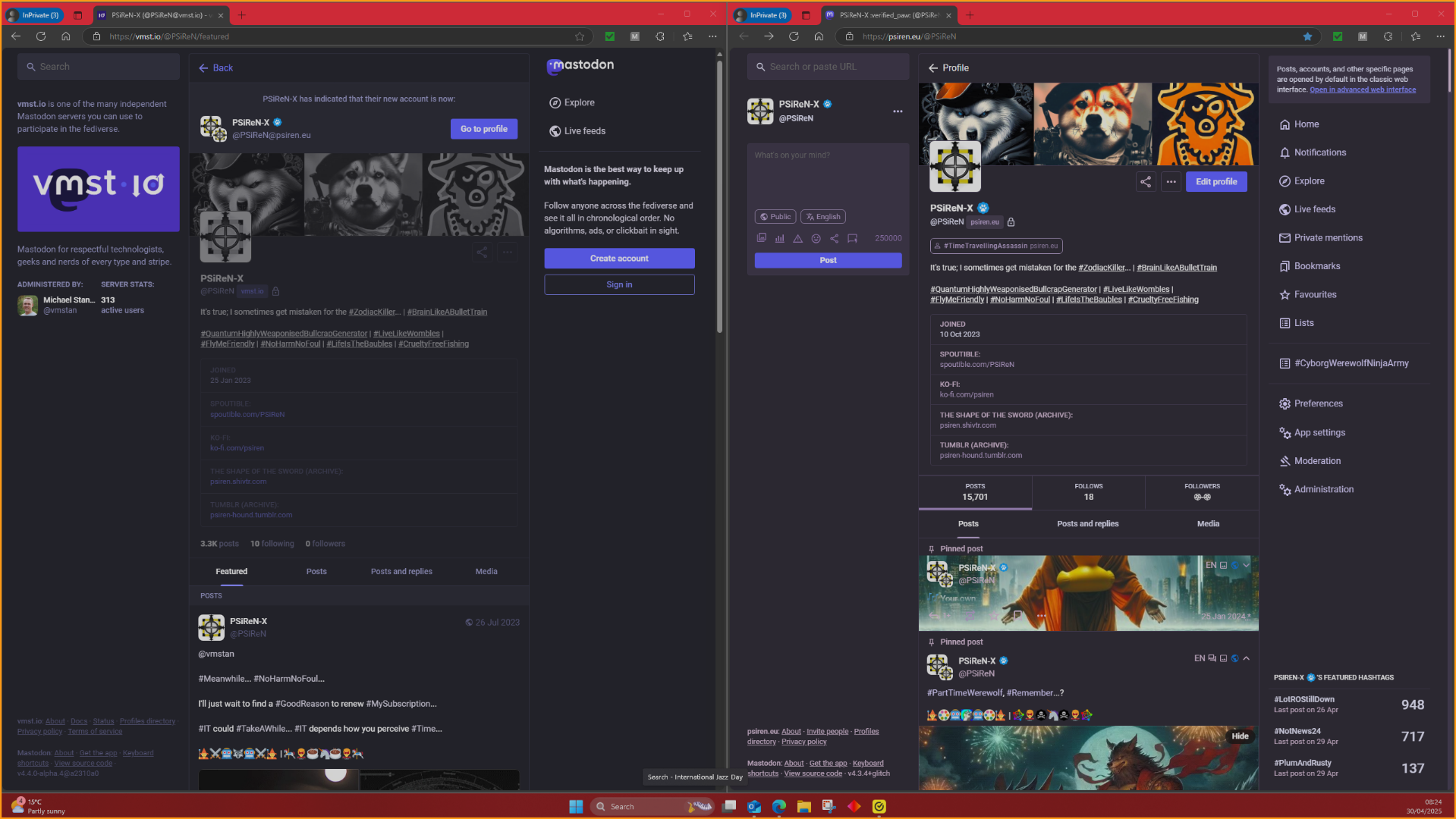Click Search field on vmst.io page
This screenshot has width=1456, height=819.
point(99,67)
